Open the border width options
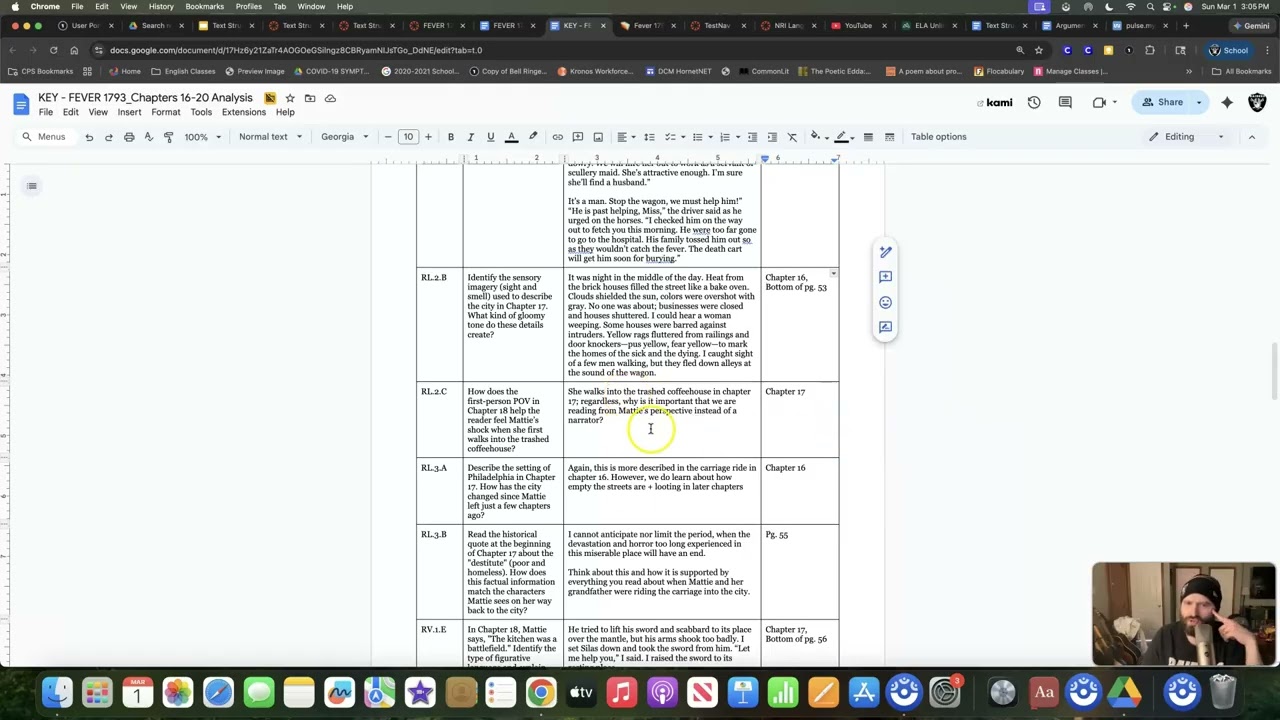This screenshot has width=1280, height=720. coord(868,137)
